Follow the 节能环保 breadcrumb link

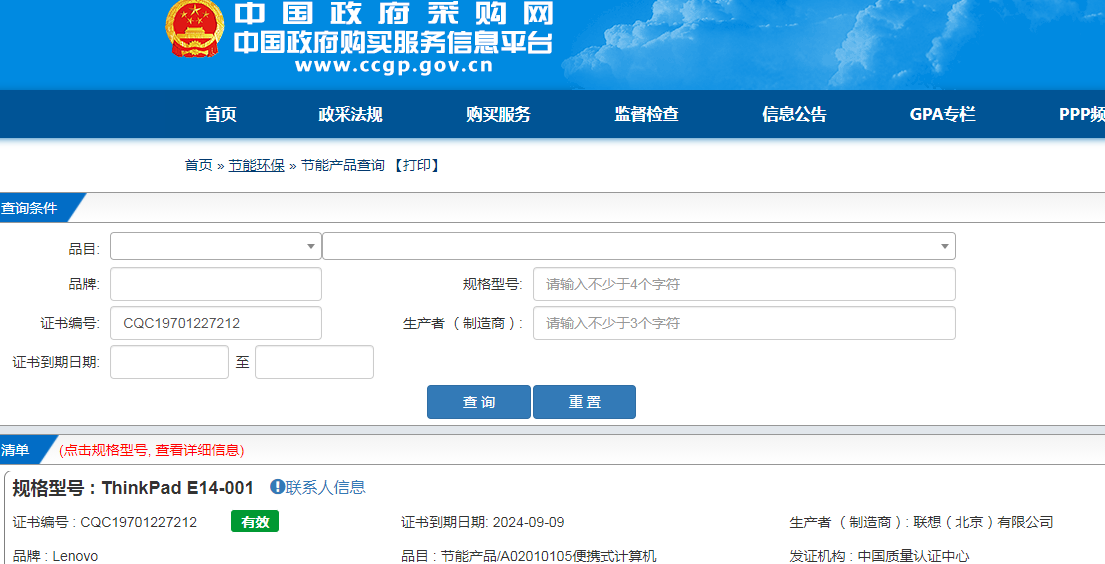click(257, 165)
